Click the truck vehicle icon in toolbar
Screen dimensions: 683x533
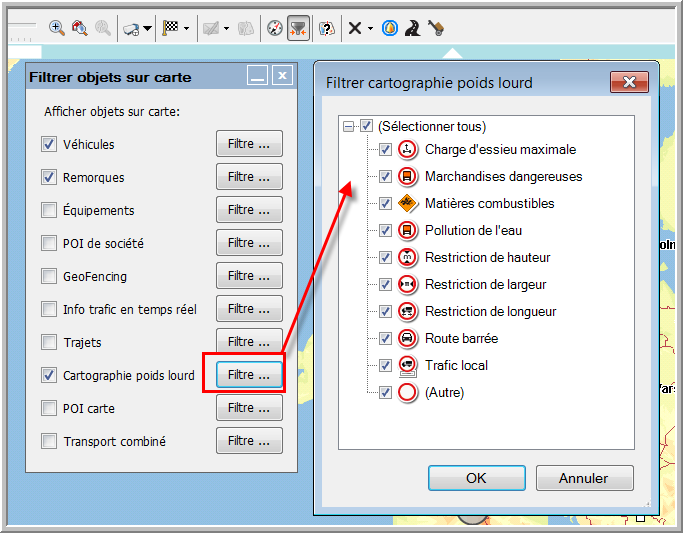[x=131, y=29]
